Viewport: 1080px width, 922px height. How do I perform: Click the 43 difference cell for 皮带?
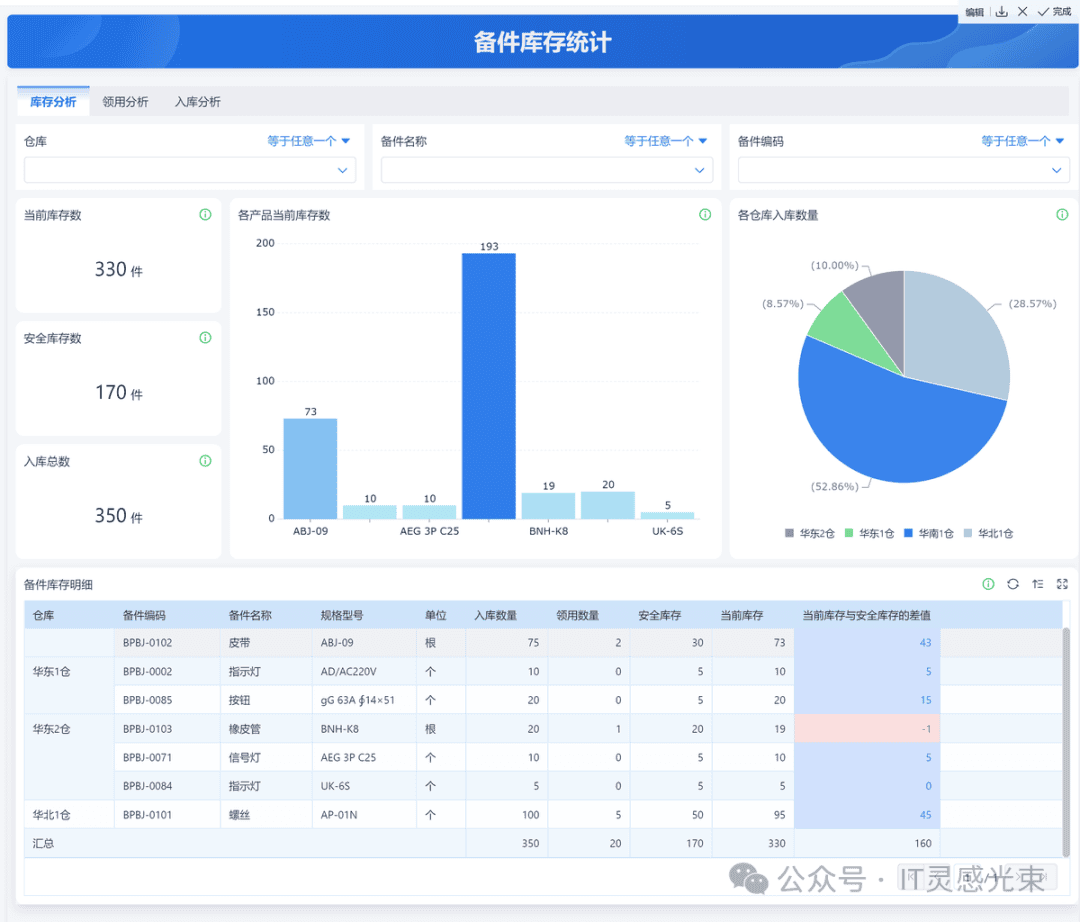pos(867,642)
